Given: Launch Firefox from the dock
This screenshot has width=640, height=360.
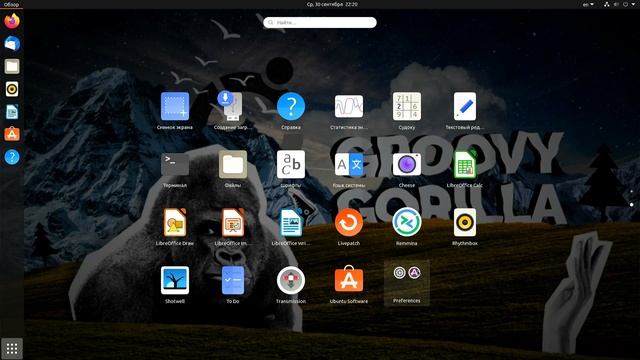Looking at the screenshot, I should [x=12, y=21].
